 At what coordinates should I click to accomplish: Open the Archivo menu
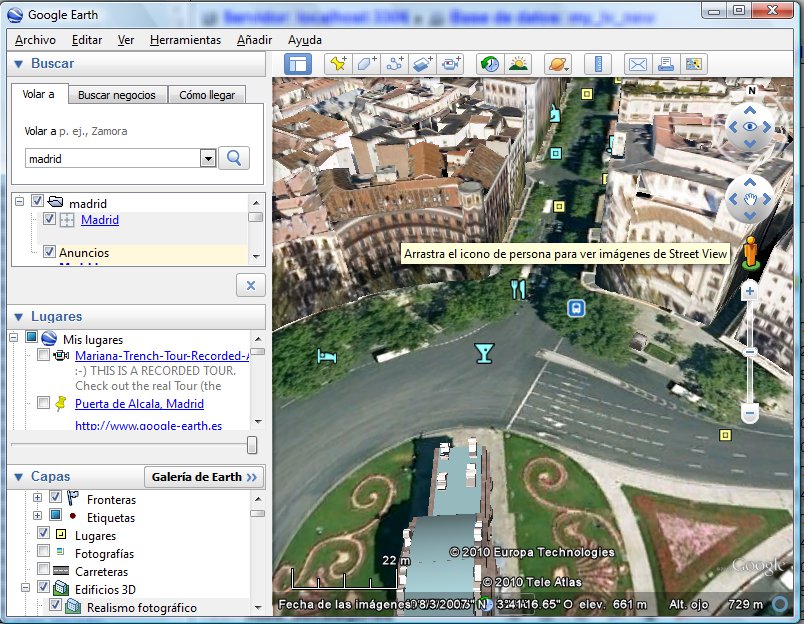[x=35, y=40]
